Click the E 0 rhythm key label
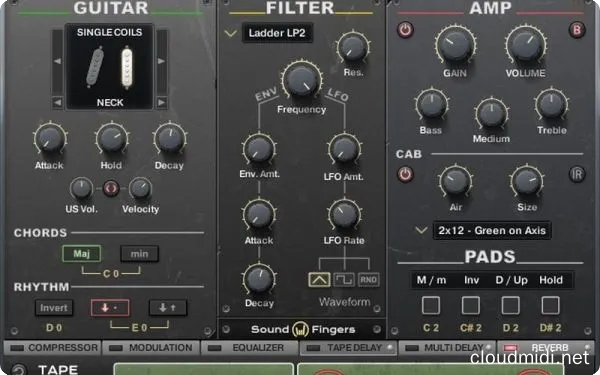This screenshot has height=375, width=600. pyautogui.click(x=139, y=328)
